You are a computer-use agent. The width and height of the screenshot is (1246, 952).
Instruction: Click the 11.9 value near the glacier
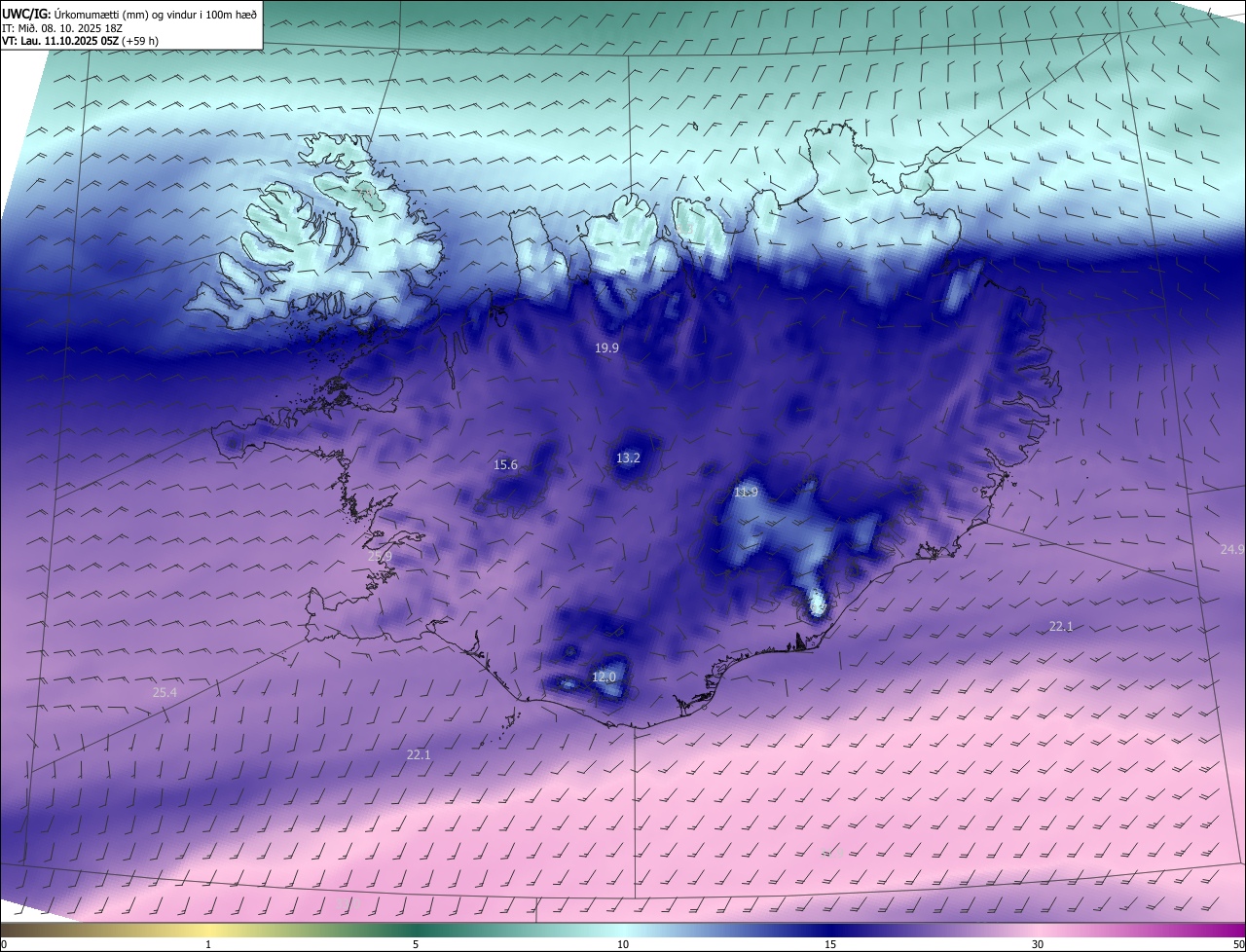746,493
